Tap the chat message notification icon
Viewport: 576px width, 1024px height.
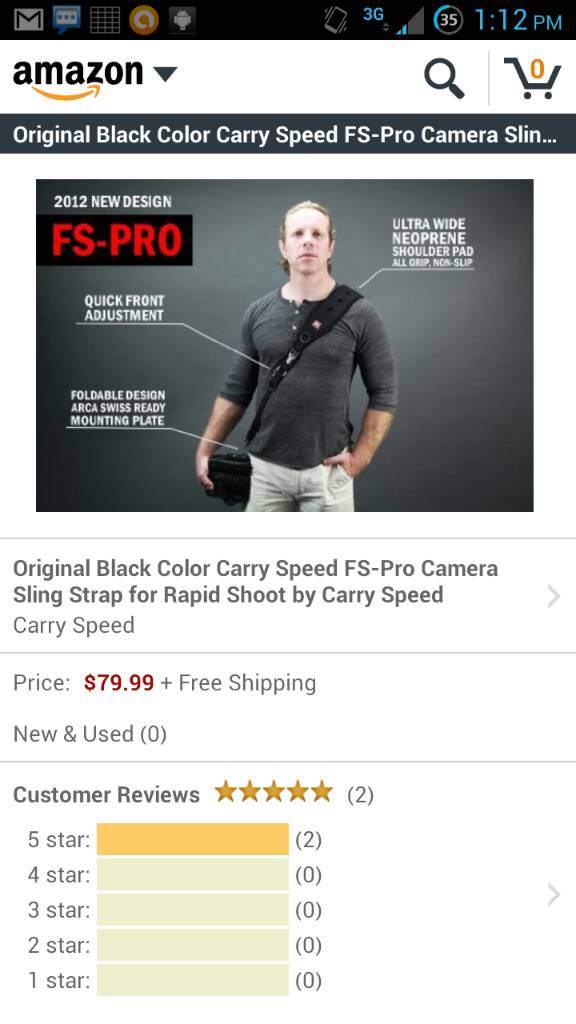[66, 20]
